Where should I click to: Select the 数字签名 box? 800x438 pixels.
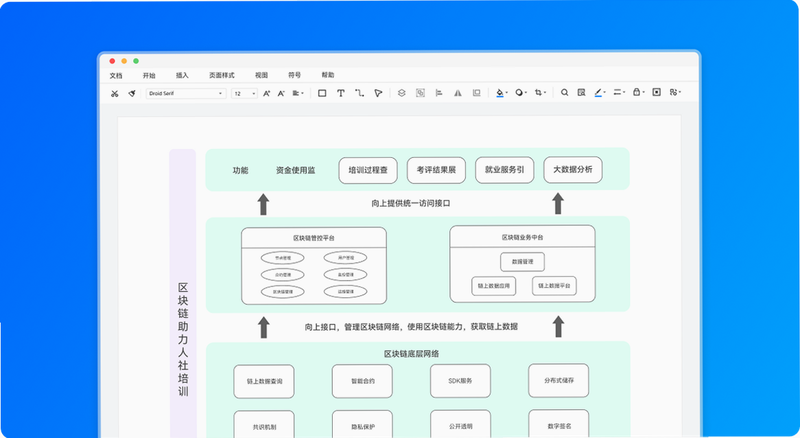(559, 424)
